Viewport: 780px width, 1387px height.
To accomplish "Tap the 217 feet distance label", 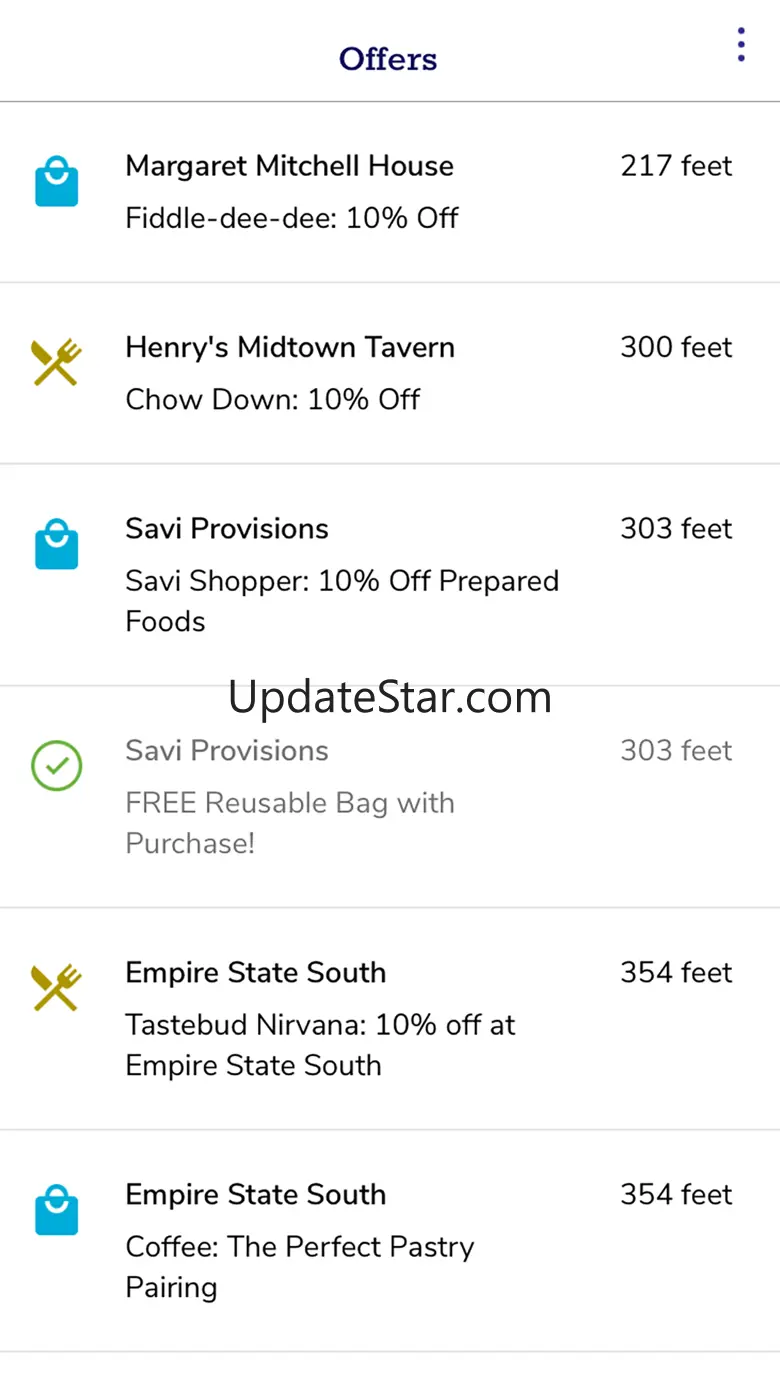I will tap(676, 166).
